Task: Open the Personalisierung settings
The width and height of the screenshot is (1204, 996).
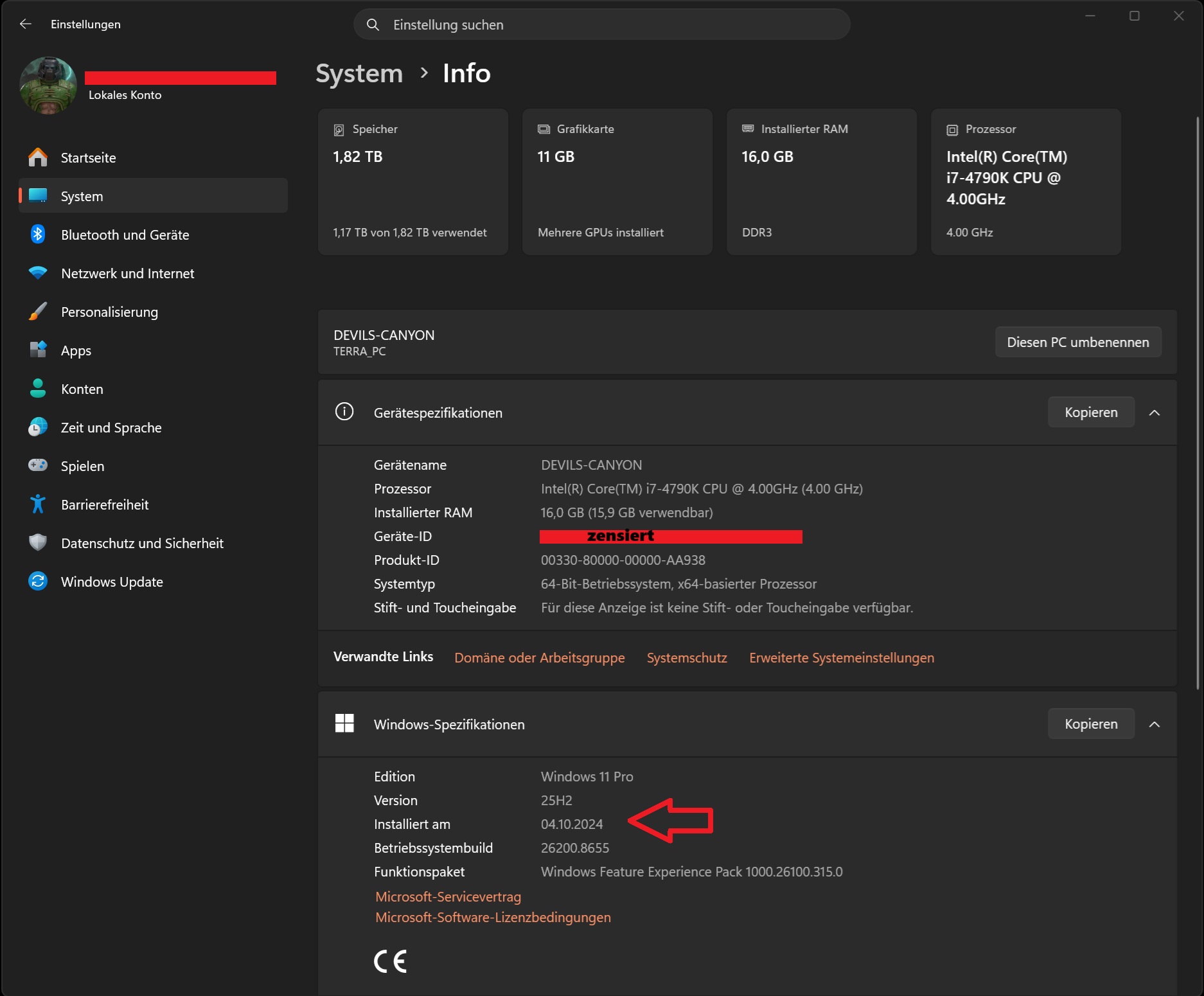Action: (153, 312)
